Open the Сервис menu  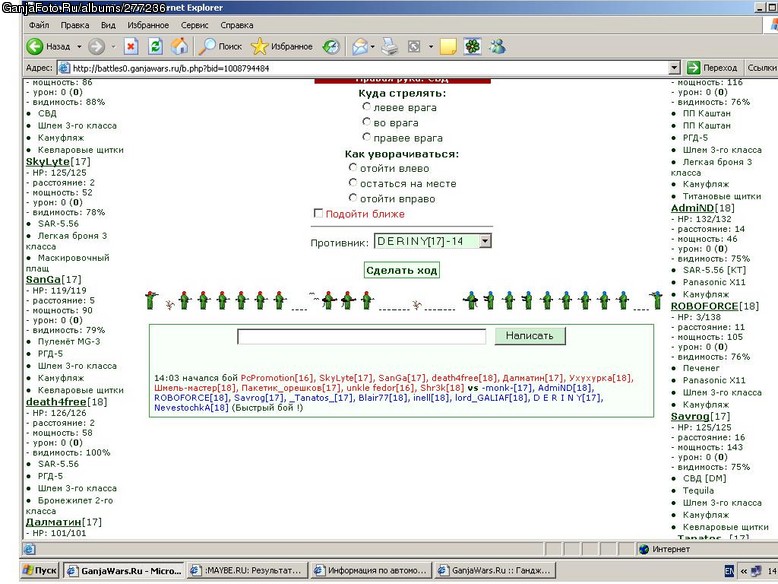[194, 25]
